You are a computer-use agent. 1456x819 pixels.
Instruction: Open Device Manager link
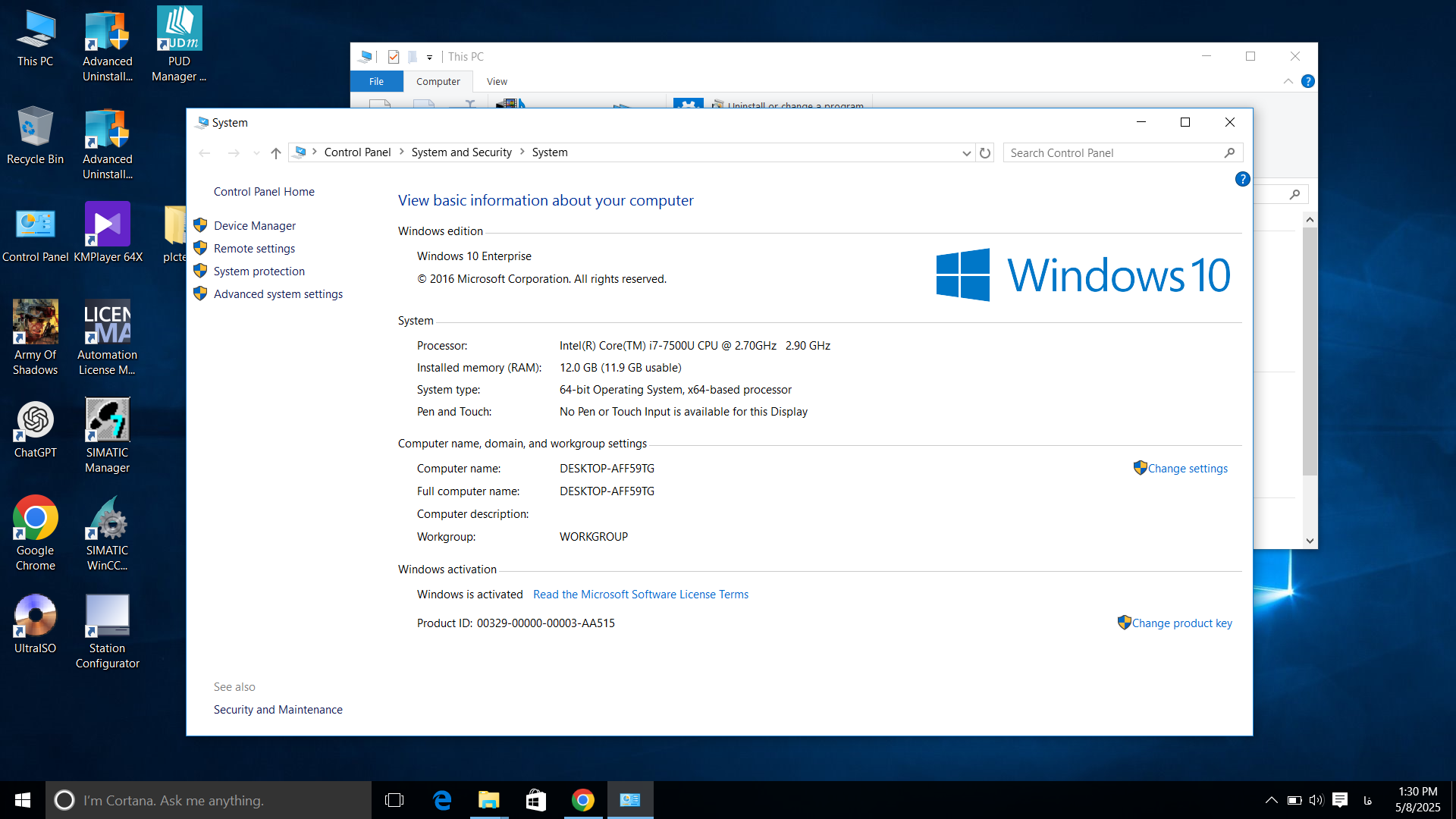pyautogui.click(x=255, y=226)
